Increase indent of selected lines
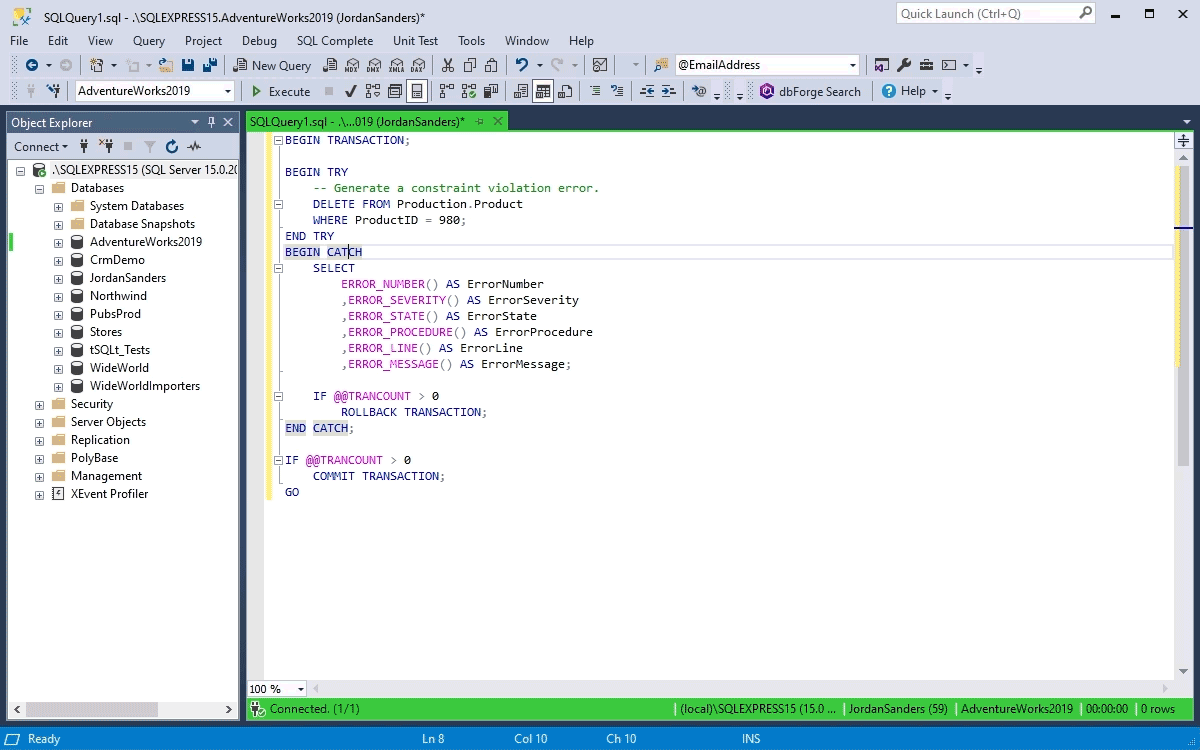Screen dimensions: 1200x750 click(668, 91)
